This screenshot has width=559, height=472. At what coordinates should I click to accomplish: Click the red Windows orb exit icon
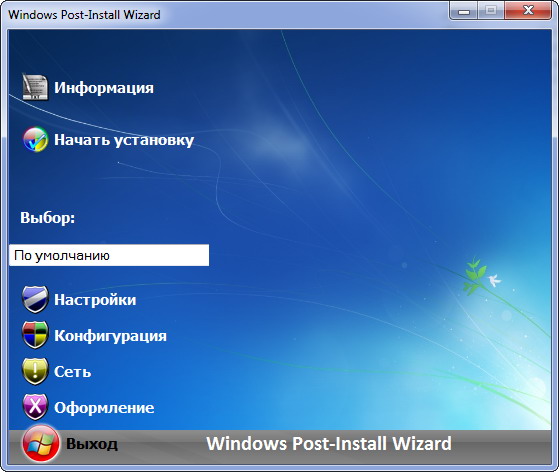pyautogui.click(x=41, y=443)
